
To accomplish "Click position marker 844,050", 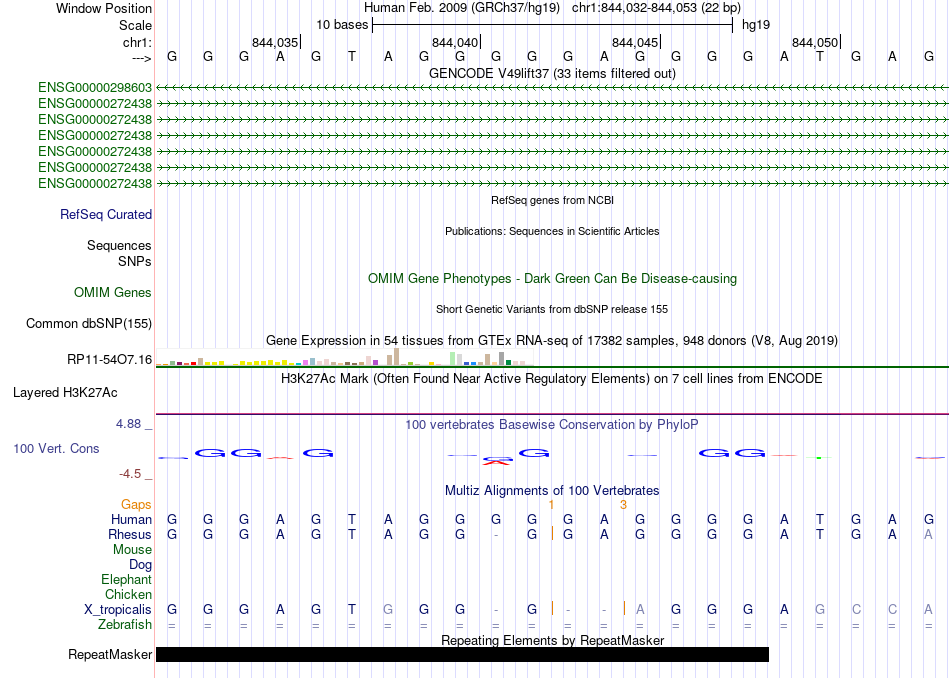I will click(815, 42).
